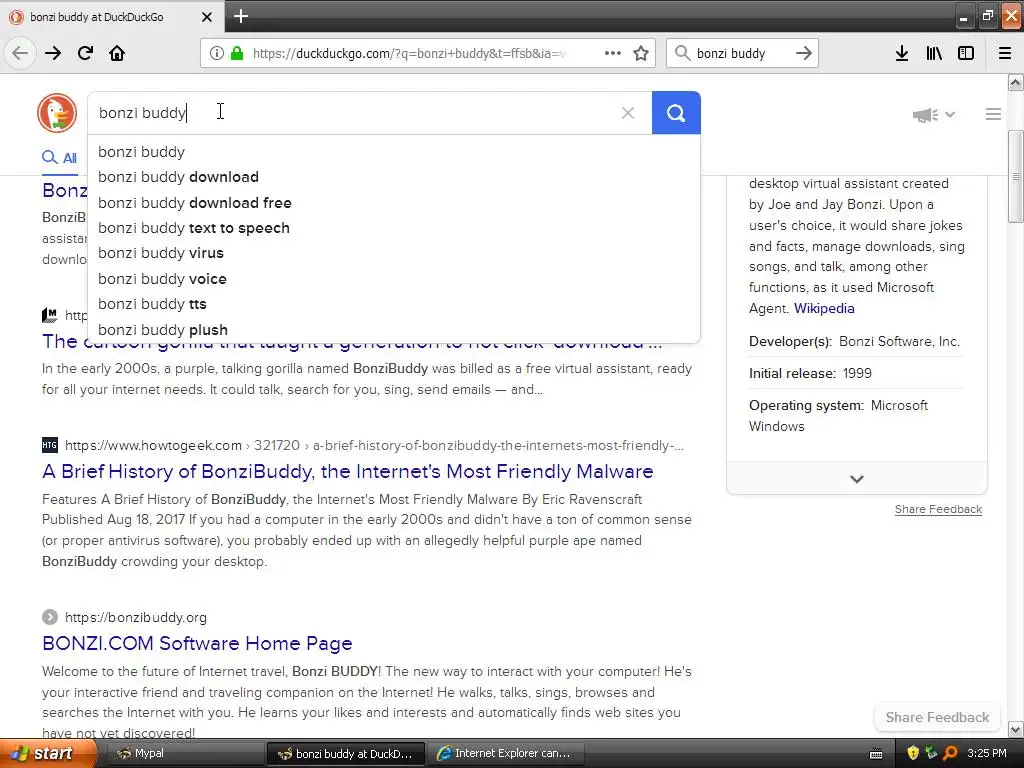Click the favicon beside bonzibuddy.org
The image size is (1024, 768).
point(50,617)
